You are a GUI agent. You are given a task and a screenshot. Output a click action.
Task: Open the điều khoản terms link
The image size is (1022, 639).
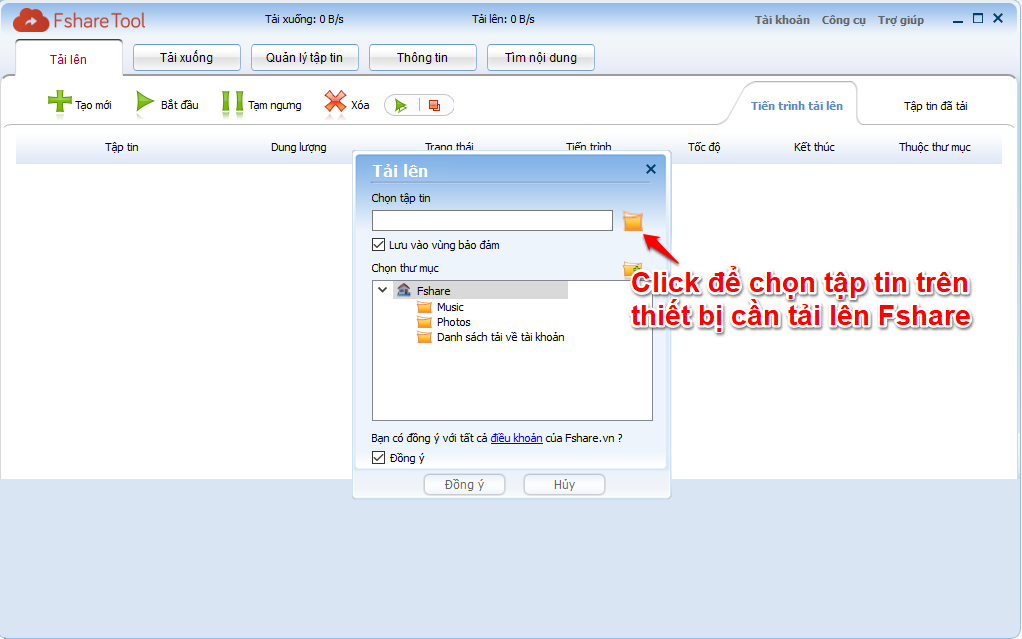click(x=516, y=438)
